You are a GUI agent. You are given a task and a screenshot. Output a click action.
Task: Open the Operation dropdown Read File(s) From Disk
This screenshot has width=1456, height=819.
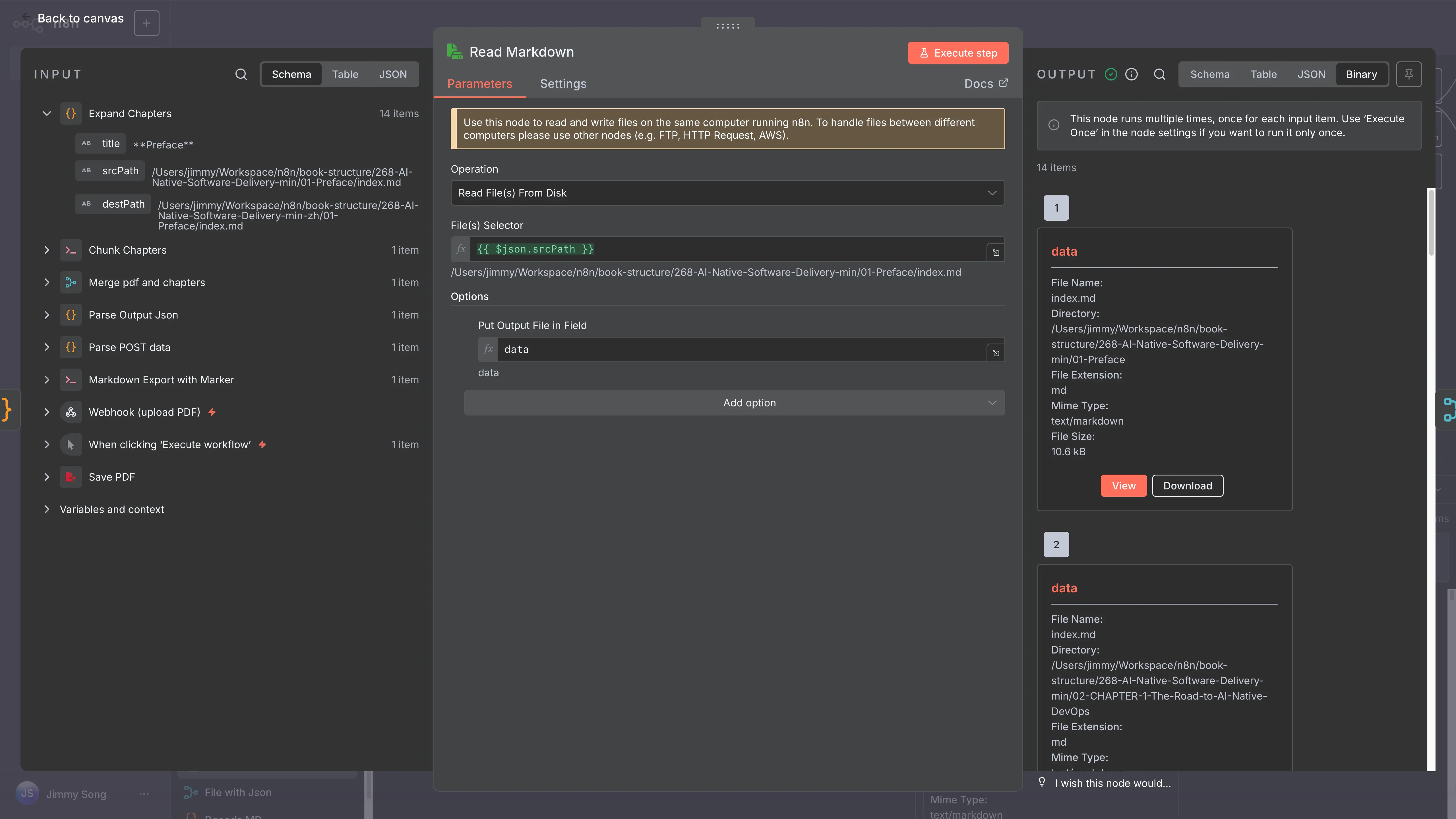[x=727, y=193]
